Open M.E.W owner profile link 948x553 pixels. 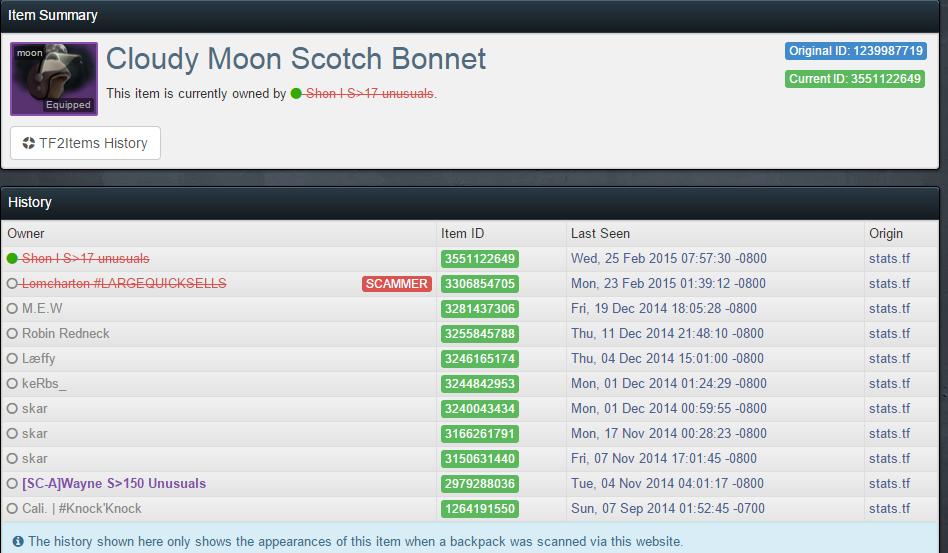(42, 309)
